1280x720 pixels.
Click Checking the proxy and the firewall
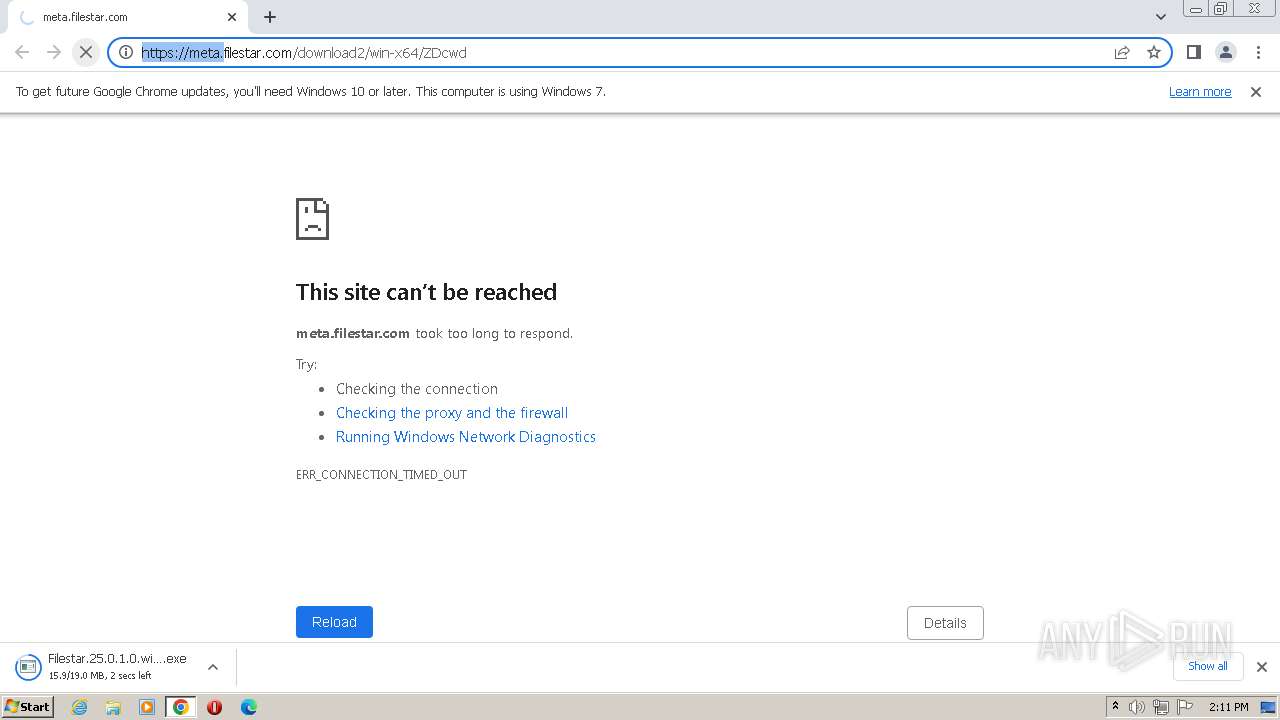452,413
